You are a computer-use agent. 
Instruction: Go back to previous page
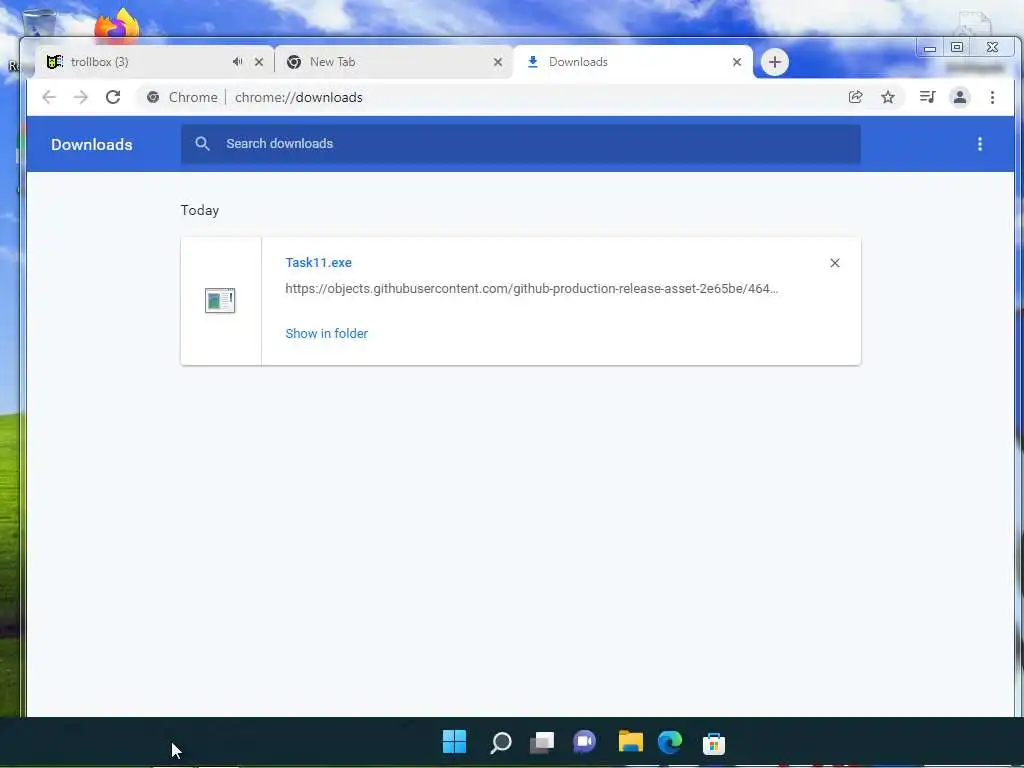pos(49,97)
